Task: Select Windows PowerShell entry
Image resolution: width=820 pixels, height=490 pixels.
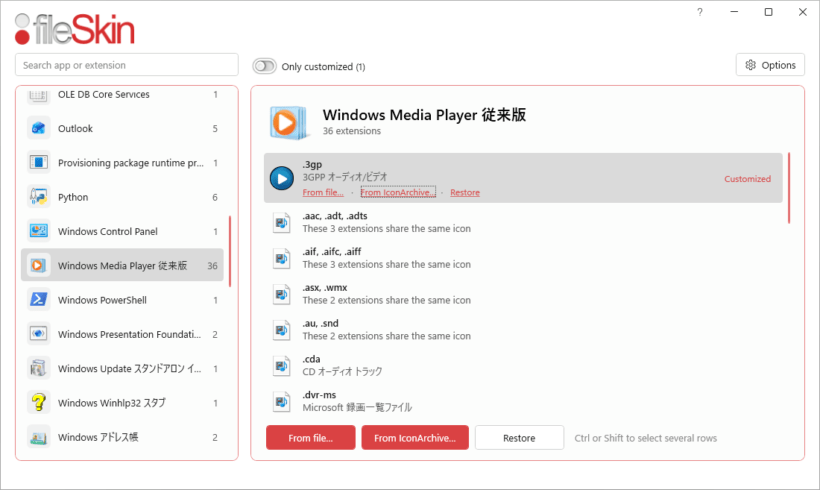Action: coord(122,300)
